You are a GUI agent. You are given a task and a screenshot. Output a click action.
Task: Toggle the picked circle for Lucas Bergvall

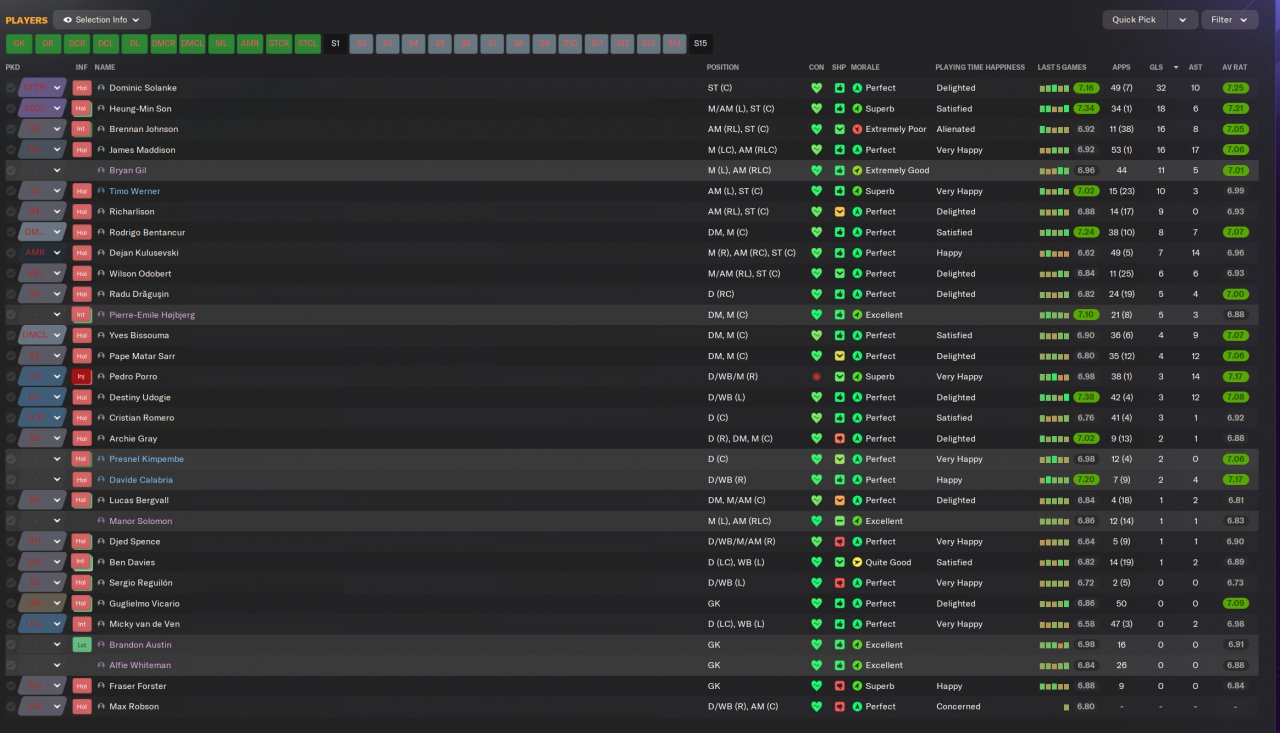[11, 500]
